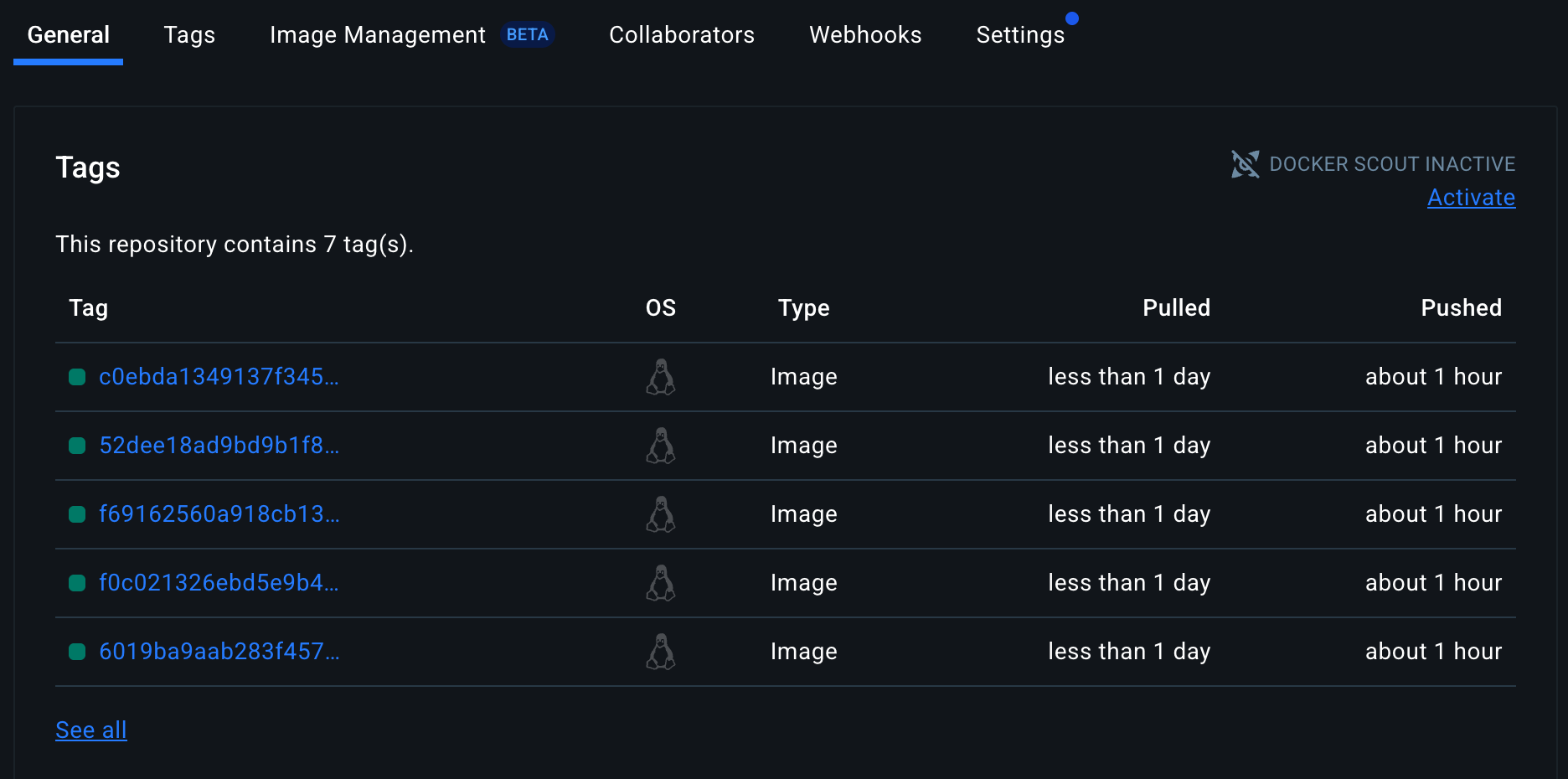This screenshot has height=779, width=1568.
Task: Click the Linux penguin icon for c0ebda1349137f345 tag
Action: click(x=661, y=377)
